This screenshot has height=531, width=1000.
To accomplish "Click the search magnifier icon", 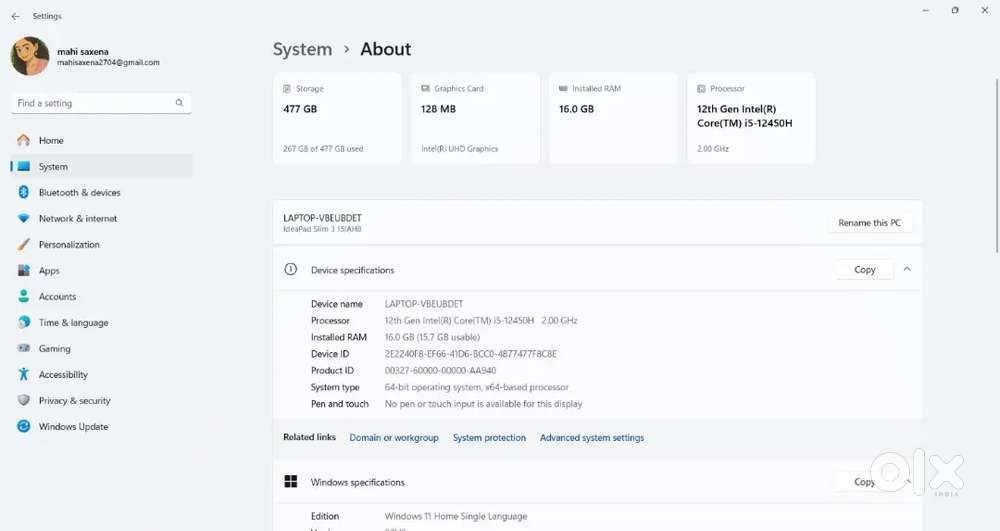I will coord(179,103).
